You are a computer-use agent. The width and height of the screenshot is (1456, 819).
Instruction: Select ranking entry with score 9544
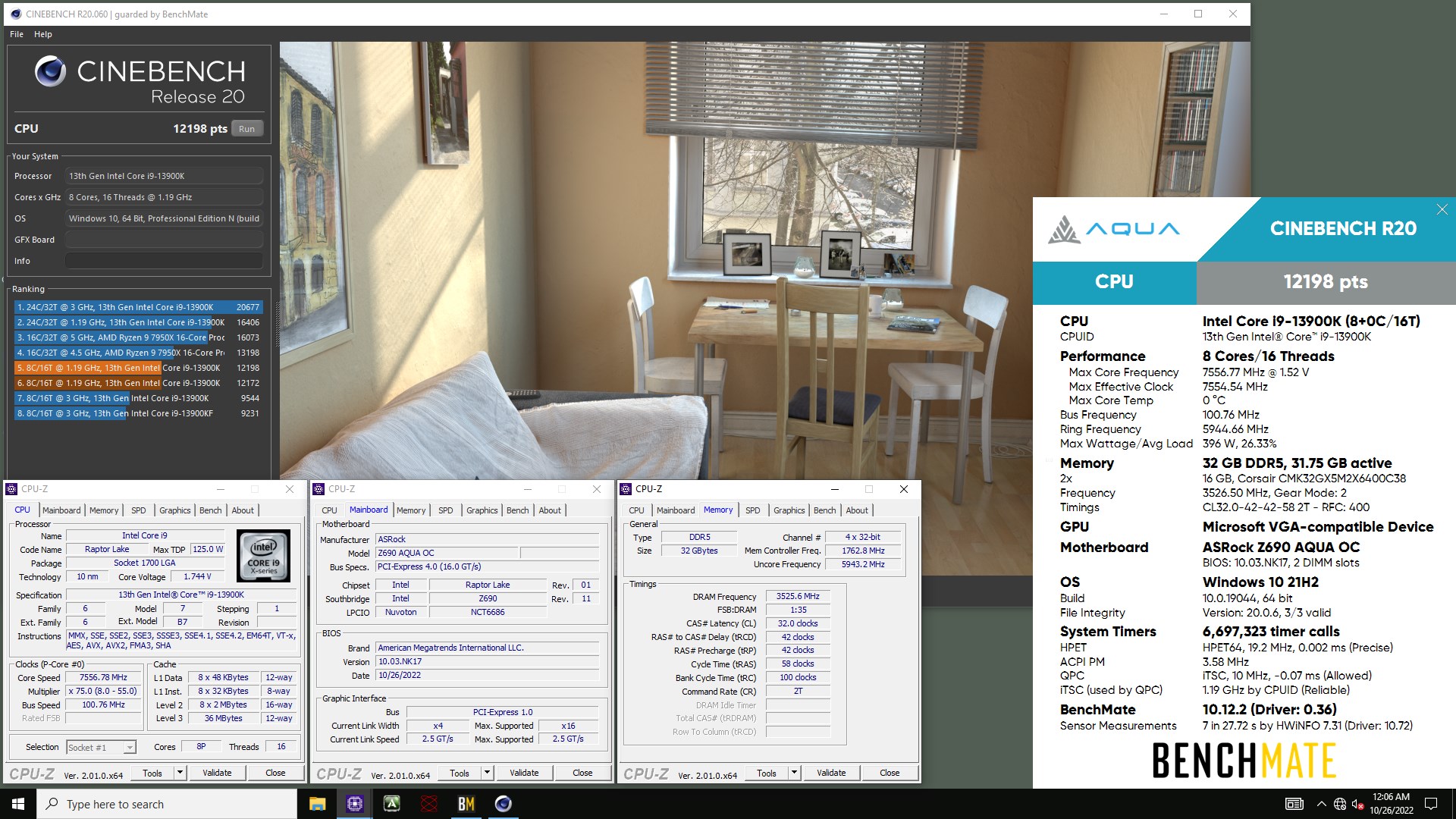coord(139,398)
